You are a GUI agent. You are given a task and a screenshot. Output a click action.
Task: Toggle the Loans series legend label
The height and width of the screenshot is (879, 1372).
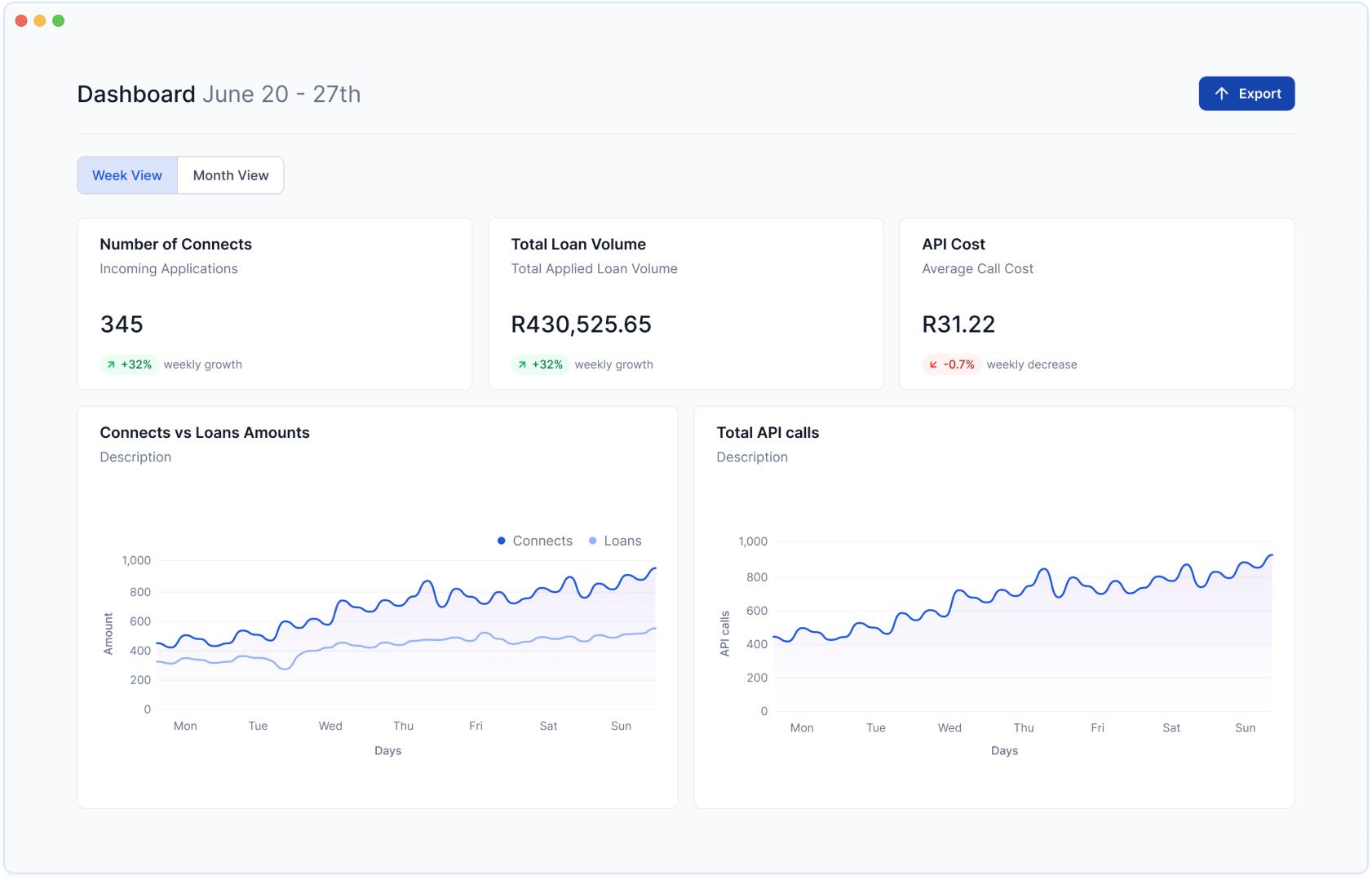(622, 541)
